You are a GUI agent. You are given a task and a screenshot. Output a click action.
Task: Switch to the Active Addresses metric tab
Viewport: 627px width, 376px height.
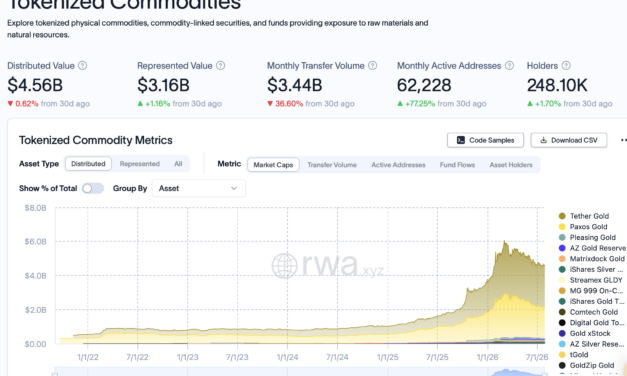398,165
